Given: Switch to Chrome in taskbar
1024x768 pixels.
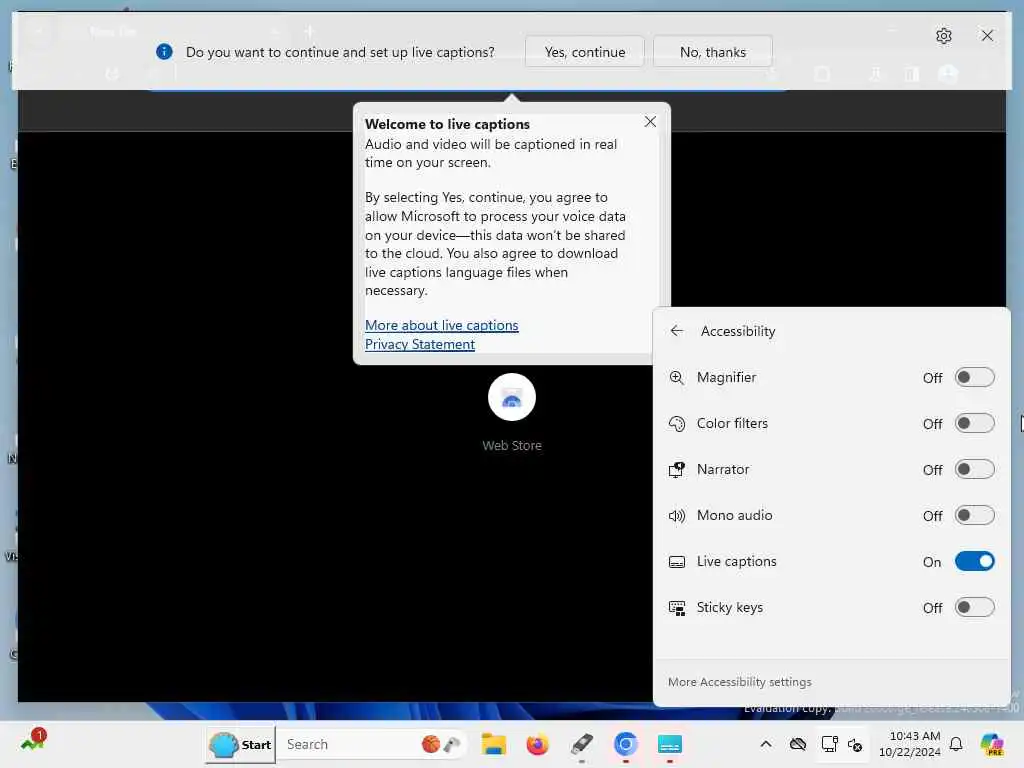Looking at the screenshot, I should pos(625,744).
